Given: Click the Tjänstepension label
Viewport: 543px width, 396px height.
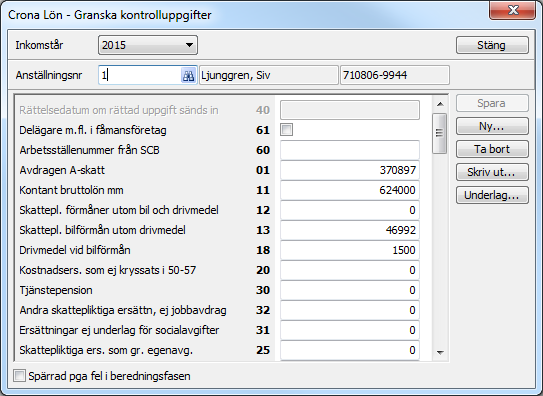Looking at the screenshot, I should [x=56, y=290].
